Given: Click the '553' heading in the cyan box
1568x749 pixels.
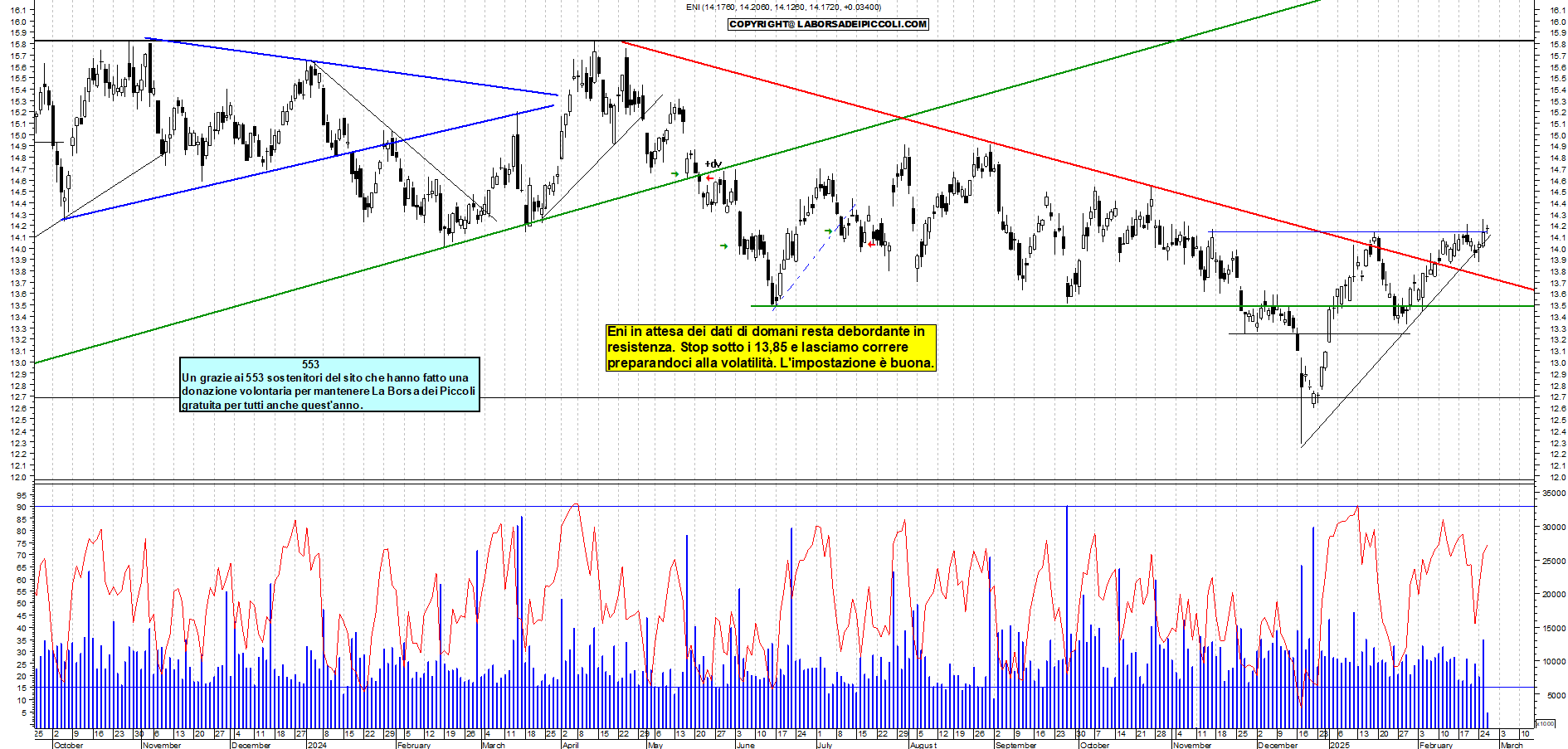Looking at the screenshot, I should click(310, 364).
